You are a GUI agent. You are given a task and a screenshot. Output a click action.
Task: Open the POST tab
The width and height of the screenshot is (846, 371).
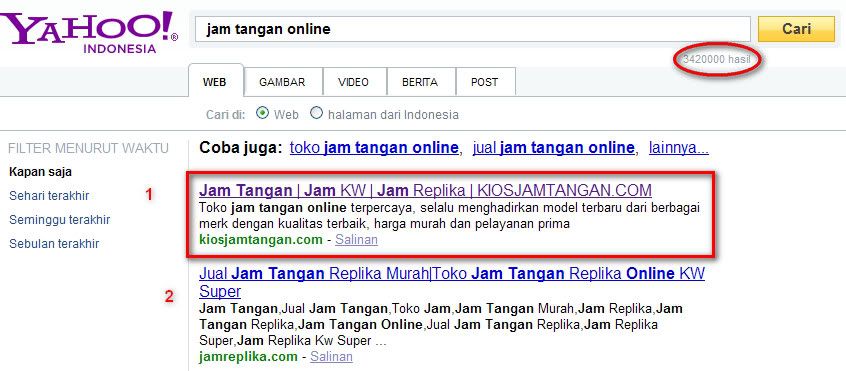point(485,83)
